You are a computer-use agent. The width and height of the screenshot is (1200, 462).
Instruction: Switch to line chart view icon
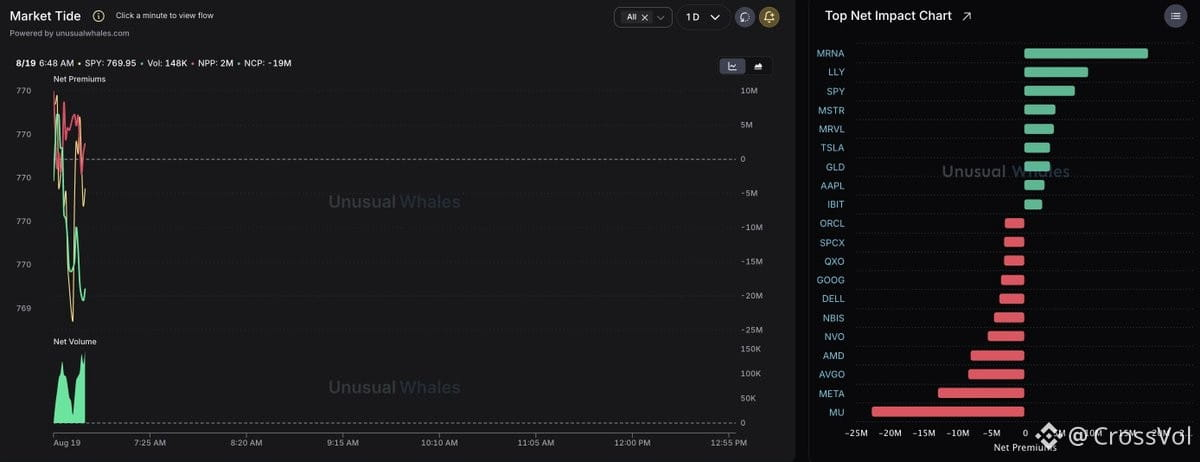coord(732,66)
